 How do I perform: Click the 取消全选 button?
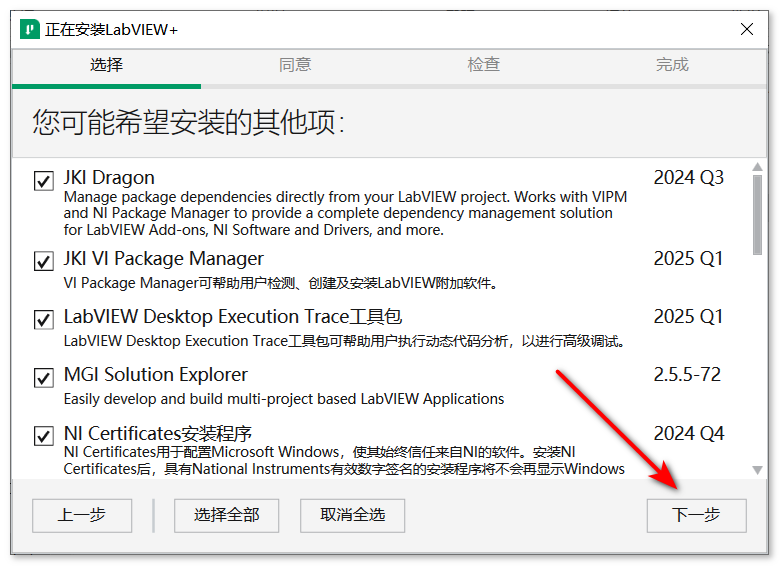352,516
